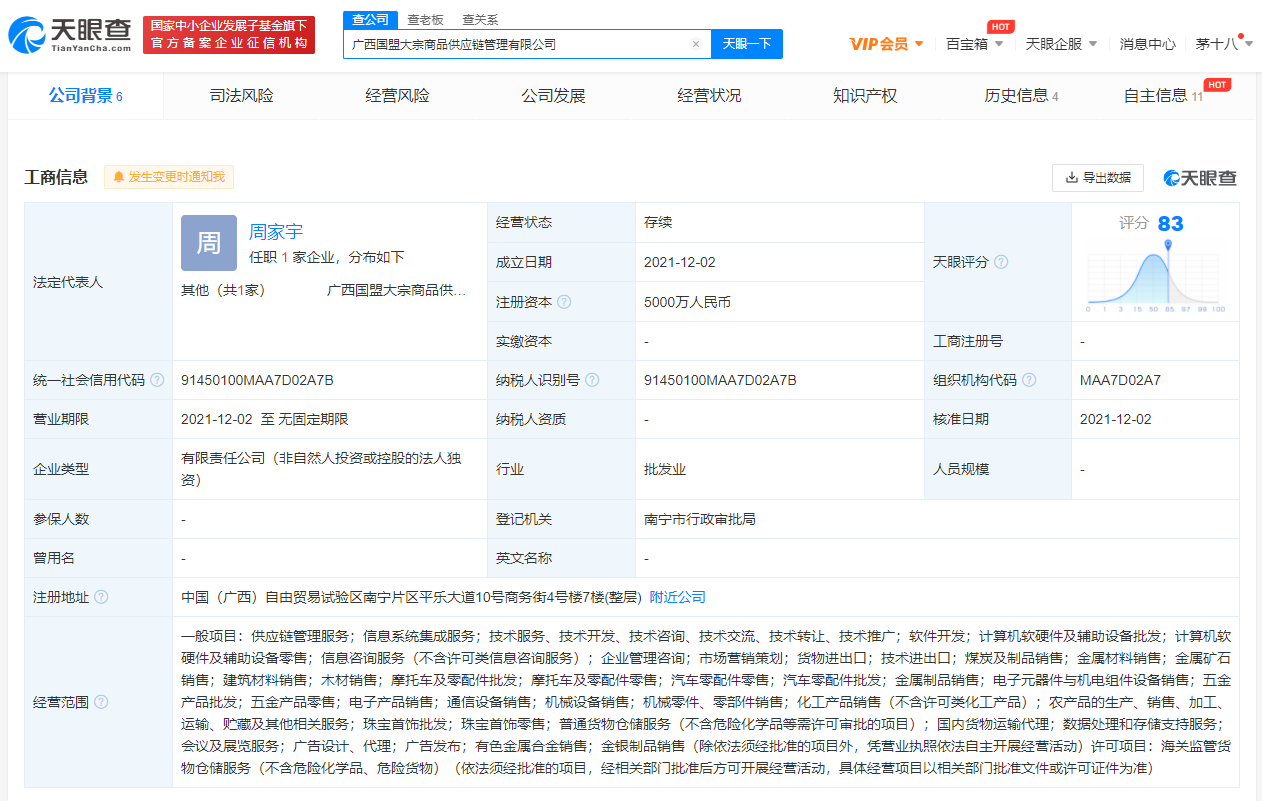This screenshot has height=801, width=1262.
Task: Click help icon beside 统一社会信用代码
Action: click(158, 381)
